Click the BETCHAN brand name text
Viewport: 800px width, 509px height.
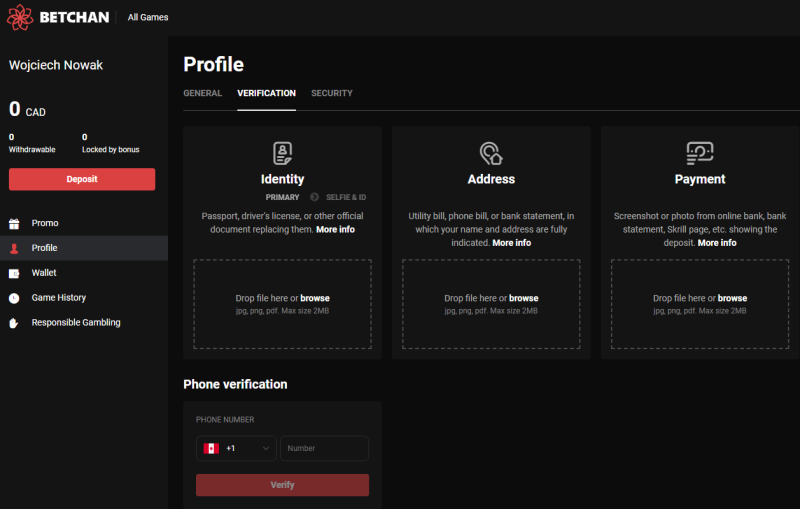(x=74, y=17)
